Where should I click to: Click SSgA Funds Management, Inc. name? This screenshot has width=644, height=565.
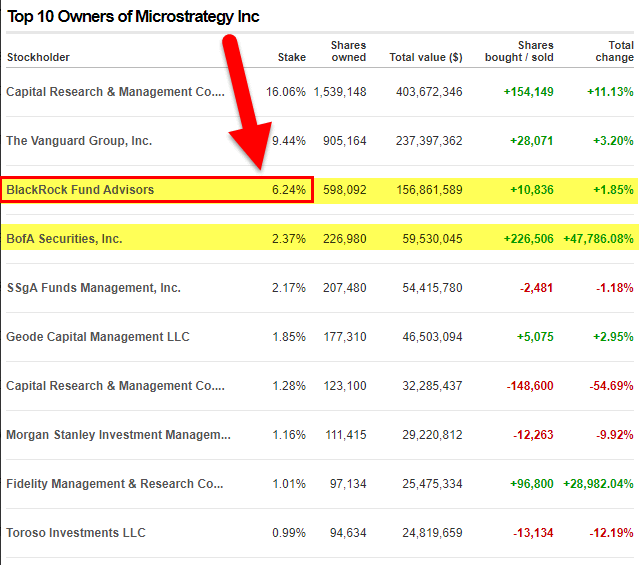(93, 288)
